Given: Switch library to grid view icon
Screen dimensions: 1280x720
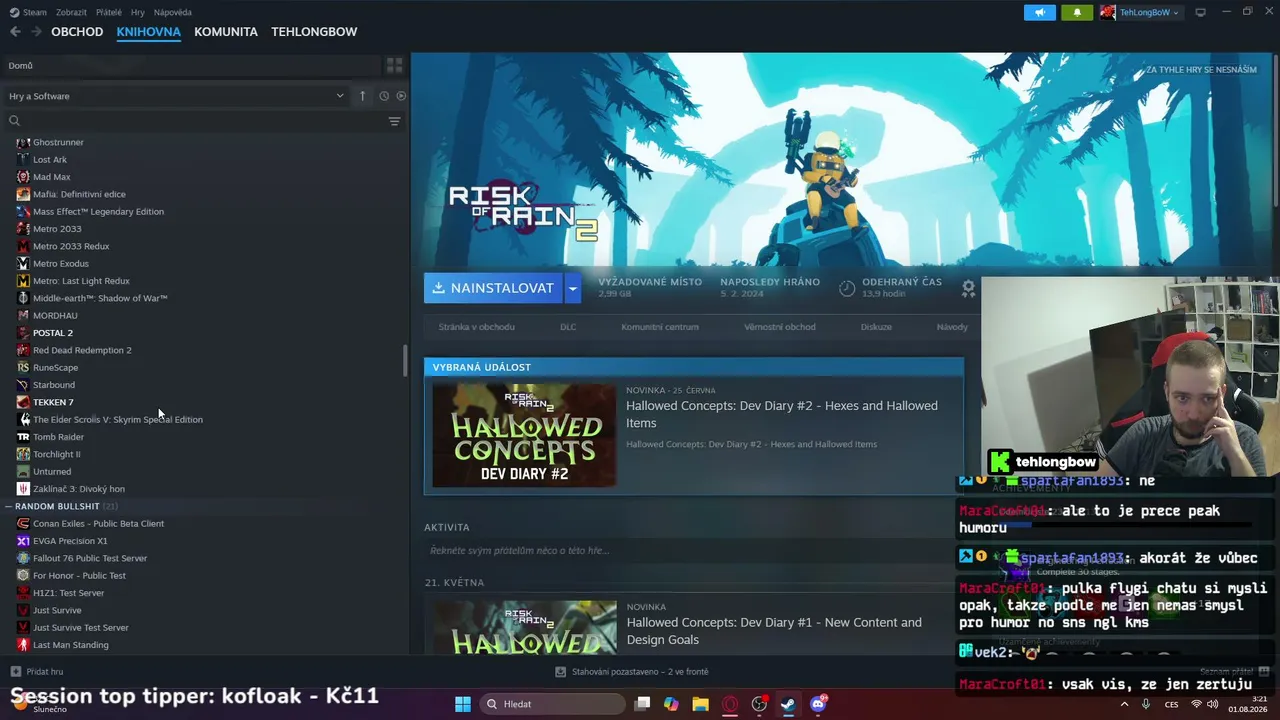Looking at the screenshot, I should pos(395,66).
